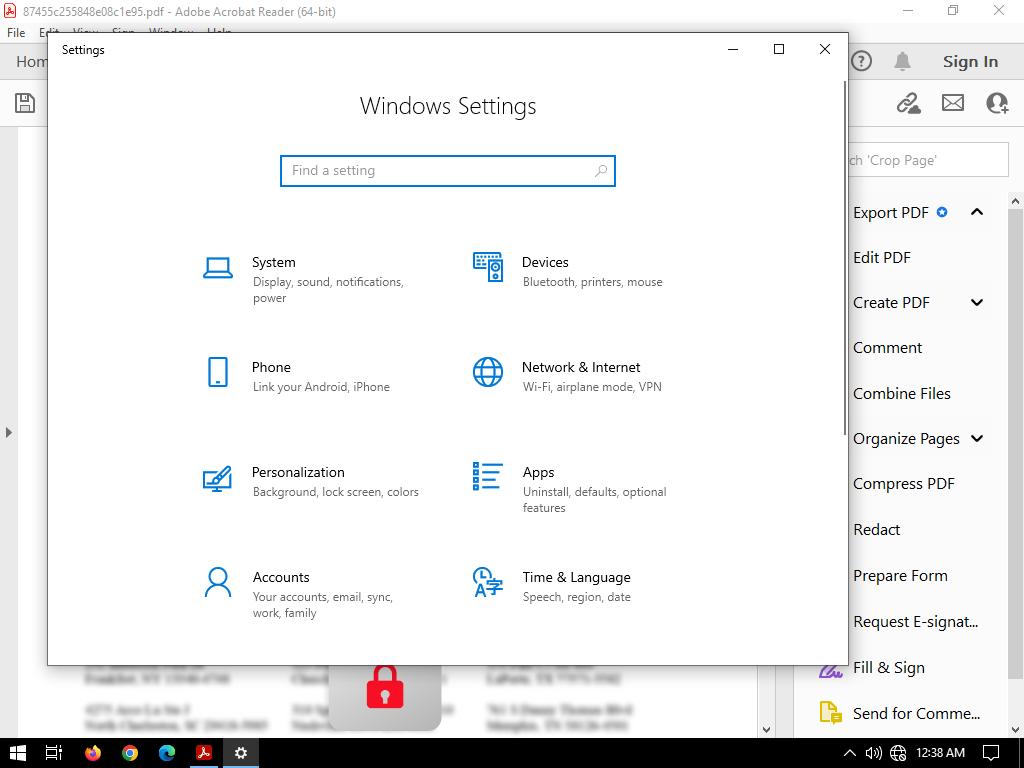Open Firefox from the taskbar
The image size is (1024, 768).
pos(93,753)
